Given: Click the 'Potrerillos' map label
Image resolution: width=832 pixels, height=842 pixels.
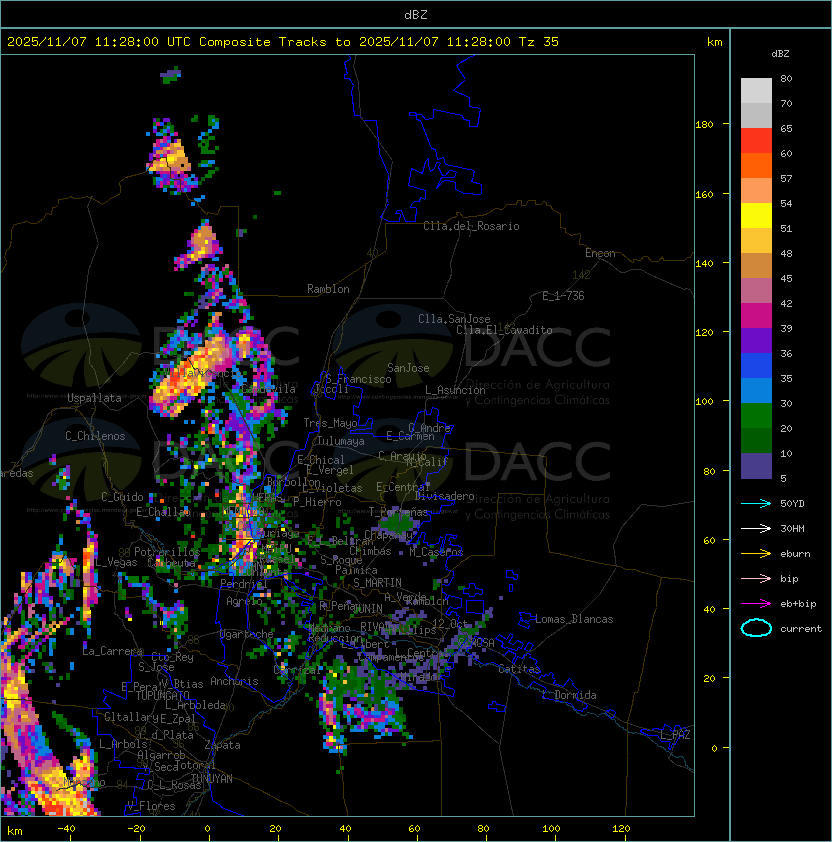Looking at the screenshot, I should click(167, 551).
